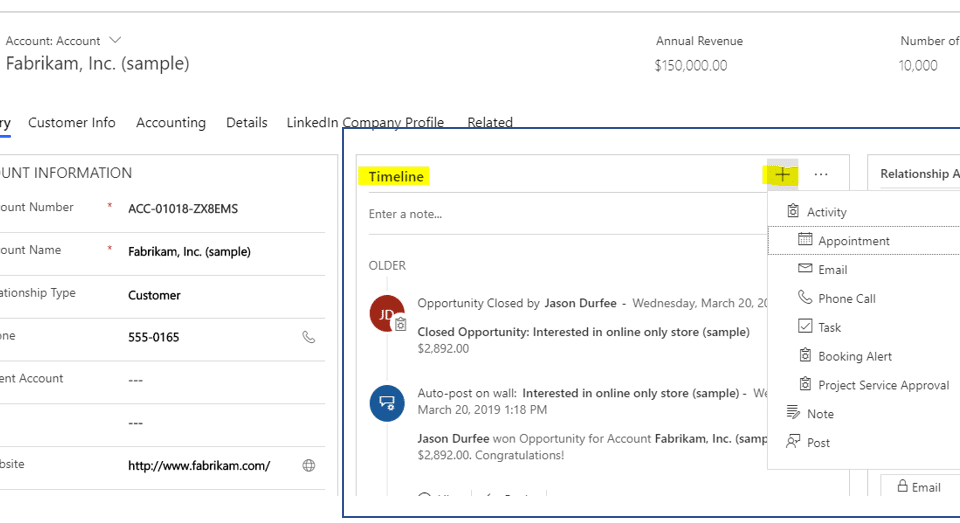Open the Timeline more options ellipsis
Screen dimensions: 960x523
pyautogui.click(x=821, y=175)
